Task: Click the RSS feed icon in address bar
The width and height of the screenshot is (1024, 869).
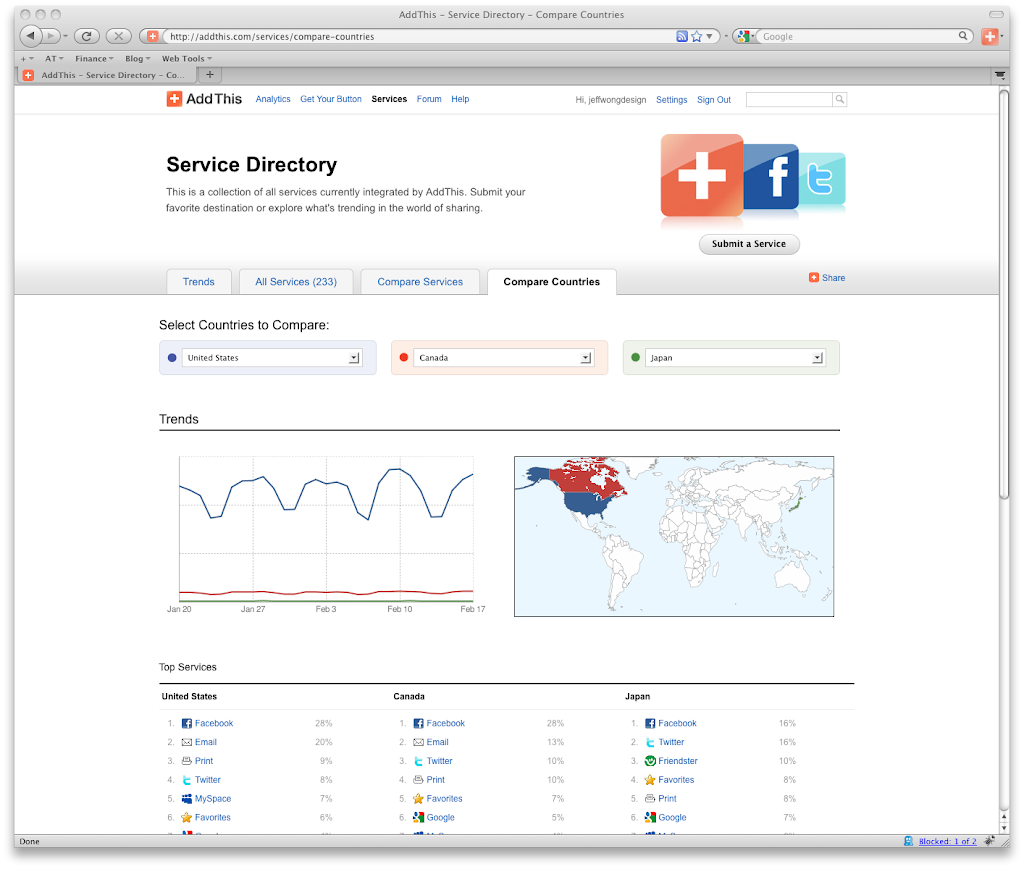Action: [682, 36]
